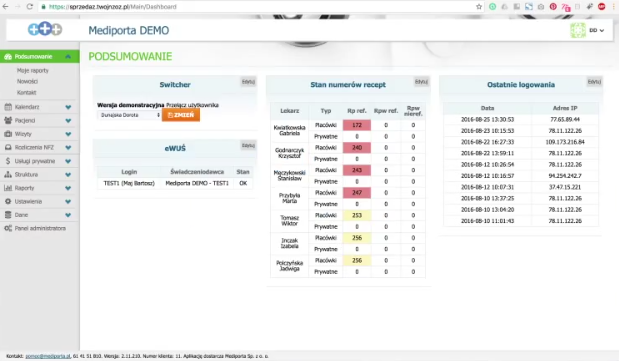Click the Mediporta three-plus logo
This screenshot has height=361, width=619.
45,29
